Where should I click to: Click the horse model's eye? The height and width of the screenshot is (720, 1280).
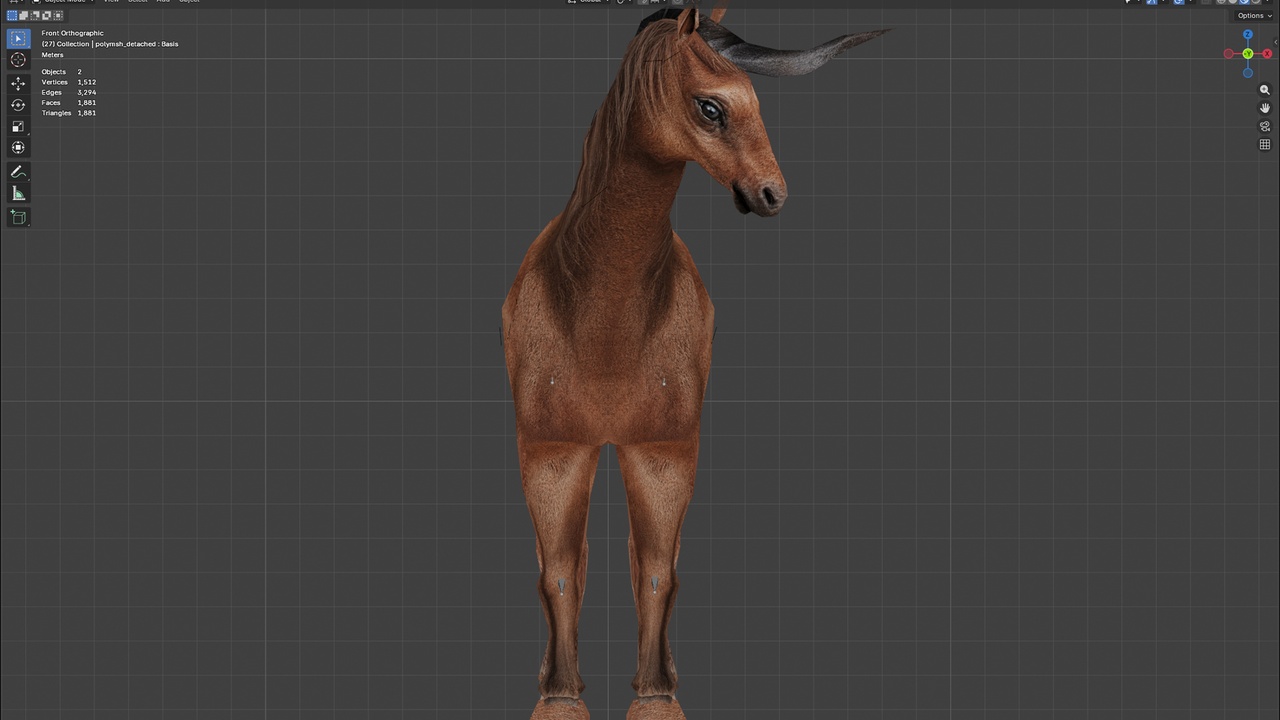[709, 110]
